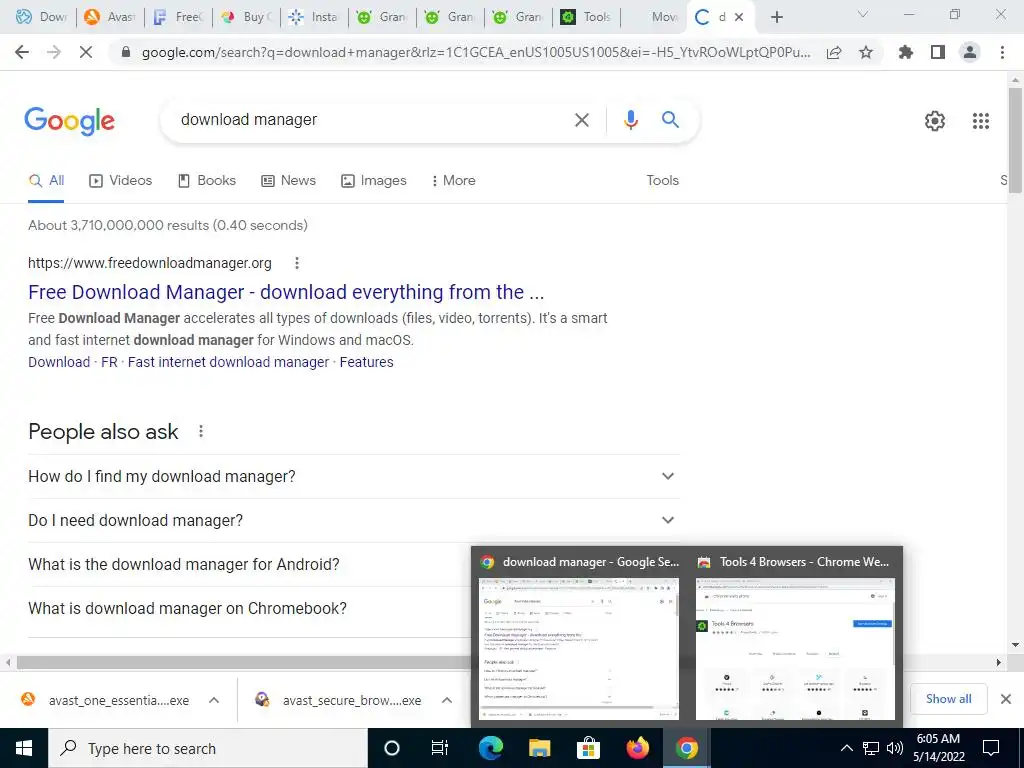Expand 'What is download manager on Chromebook?'
The width and height of the screenshot is (1024, 768).
(x=249, y=608)
